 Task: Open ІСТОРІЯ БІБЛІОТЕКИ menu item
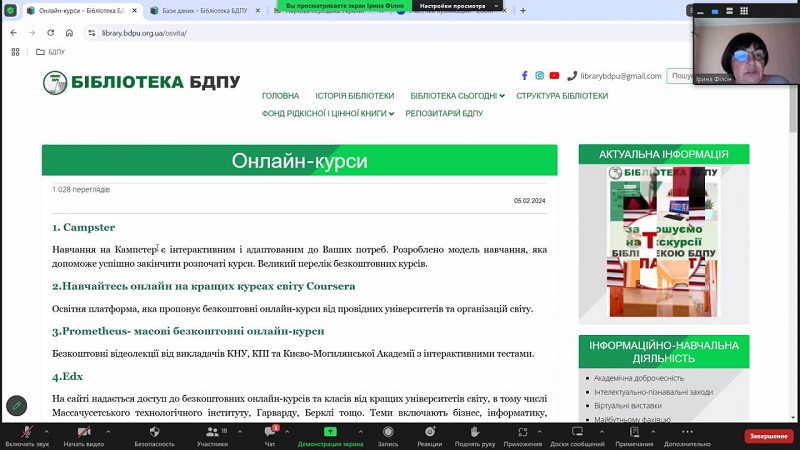tap(355, 96)
